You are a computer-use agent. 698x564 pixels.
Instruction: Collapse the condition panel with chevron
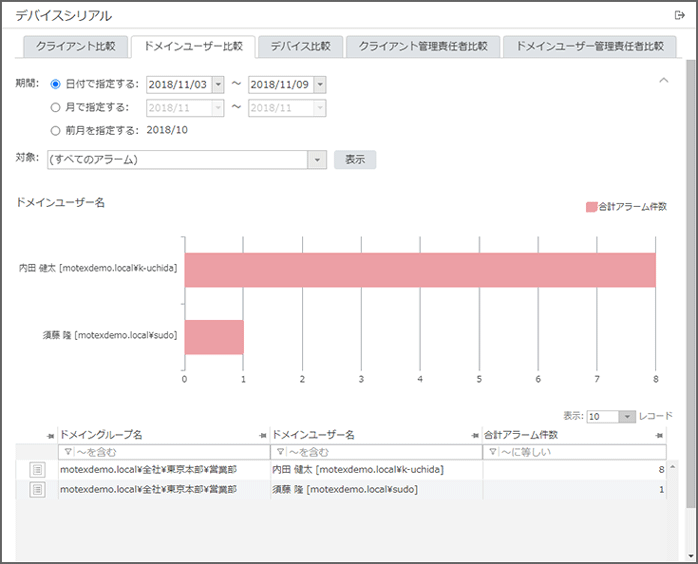click(664, 80)
